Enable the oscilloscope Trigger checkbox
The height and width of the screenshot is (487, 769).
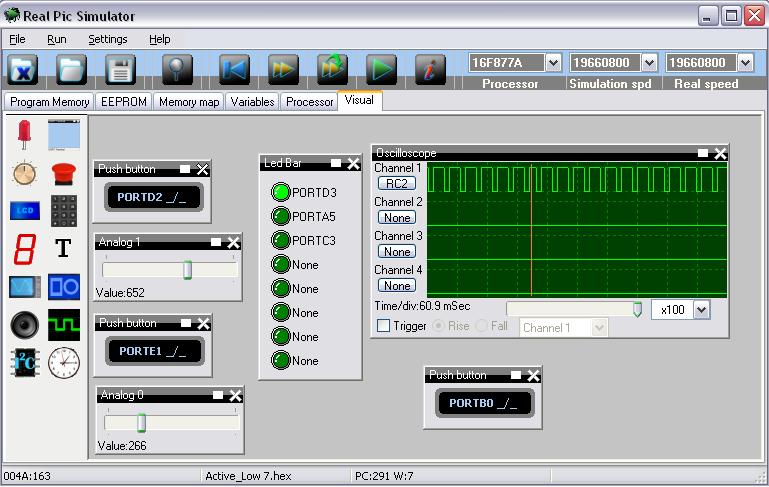pyautogui.click(x=384, y=326)
